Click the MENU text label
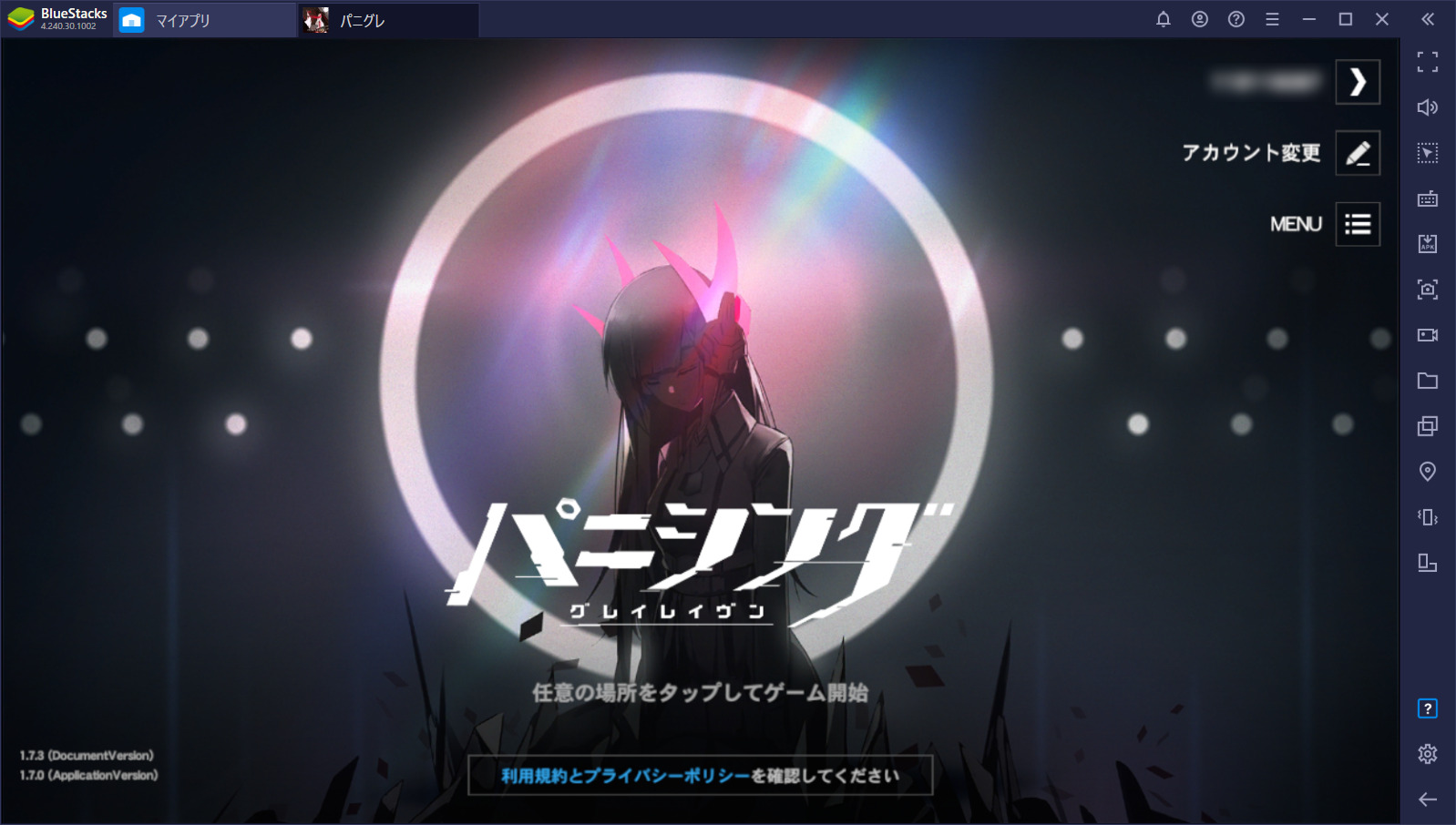The image size is (1456, 825). click(1296, 224)
